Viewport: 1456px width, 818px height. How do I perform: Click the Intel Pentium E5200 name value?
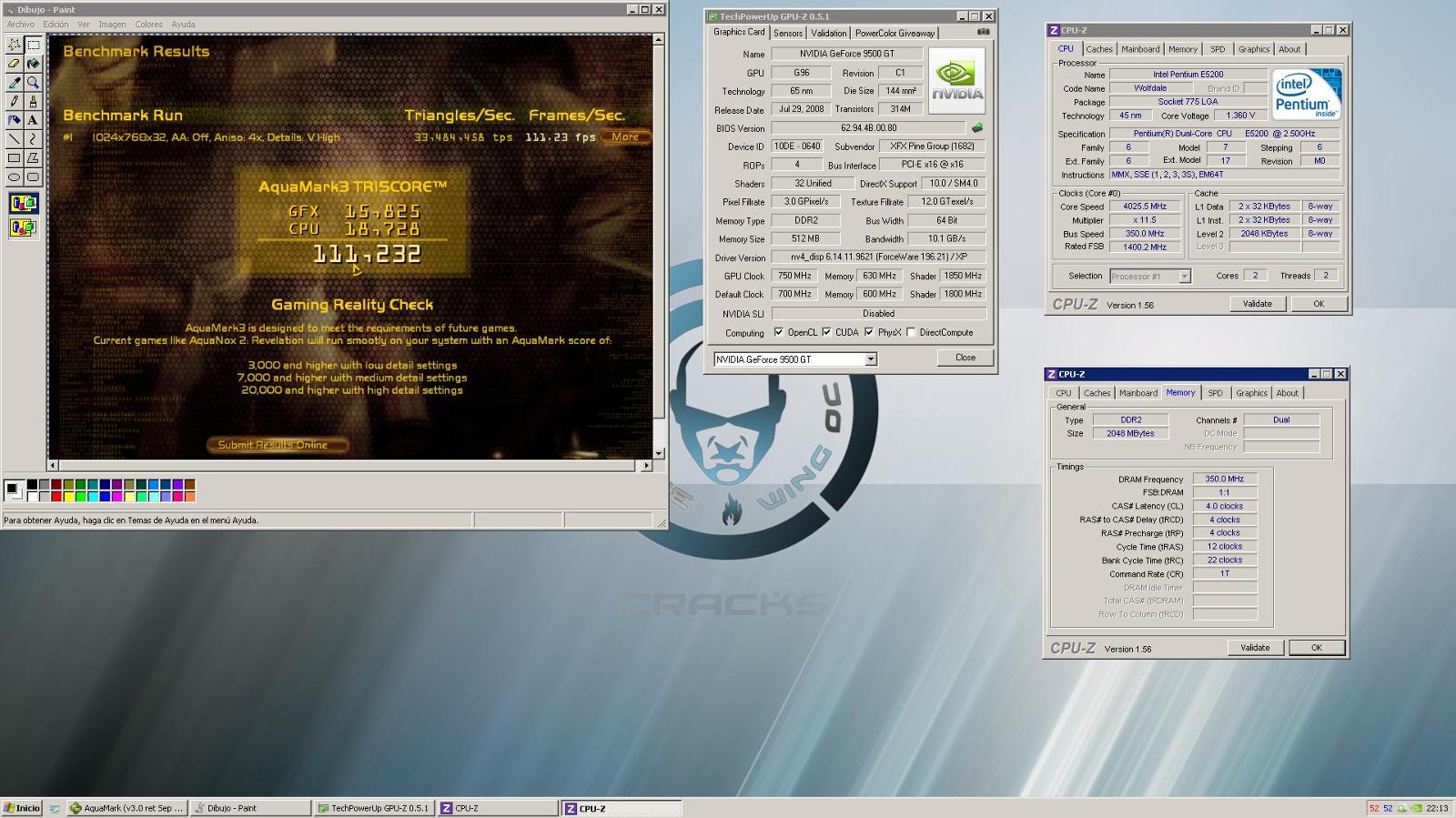[1188, 75]
